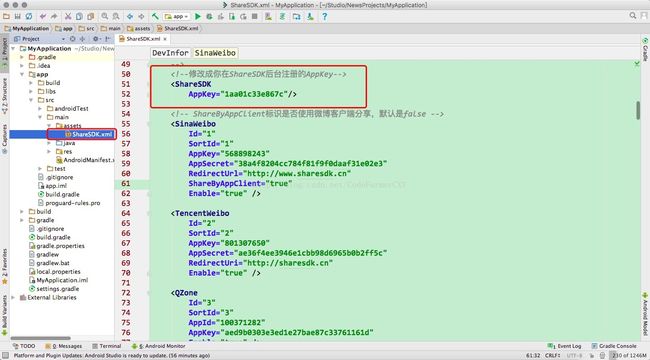Image resolution: width=650 pixels, height=360 pixels.
Task: Select AndroidManifest file in the tree
Action: (x=85, y=160)
